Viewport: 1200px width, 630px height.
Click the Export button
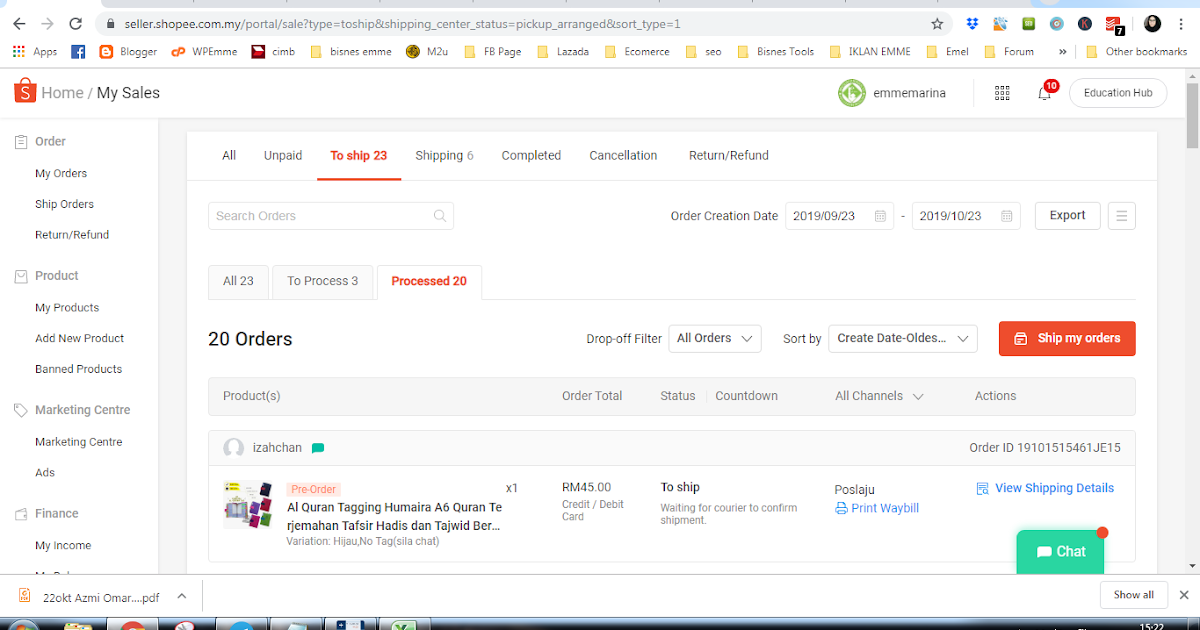1067,215
